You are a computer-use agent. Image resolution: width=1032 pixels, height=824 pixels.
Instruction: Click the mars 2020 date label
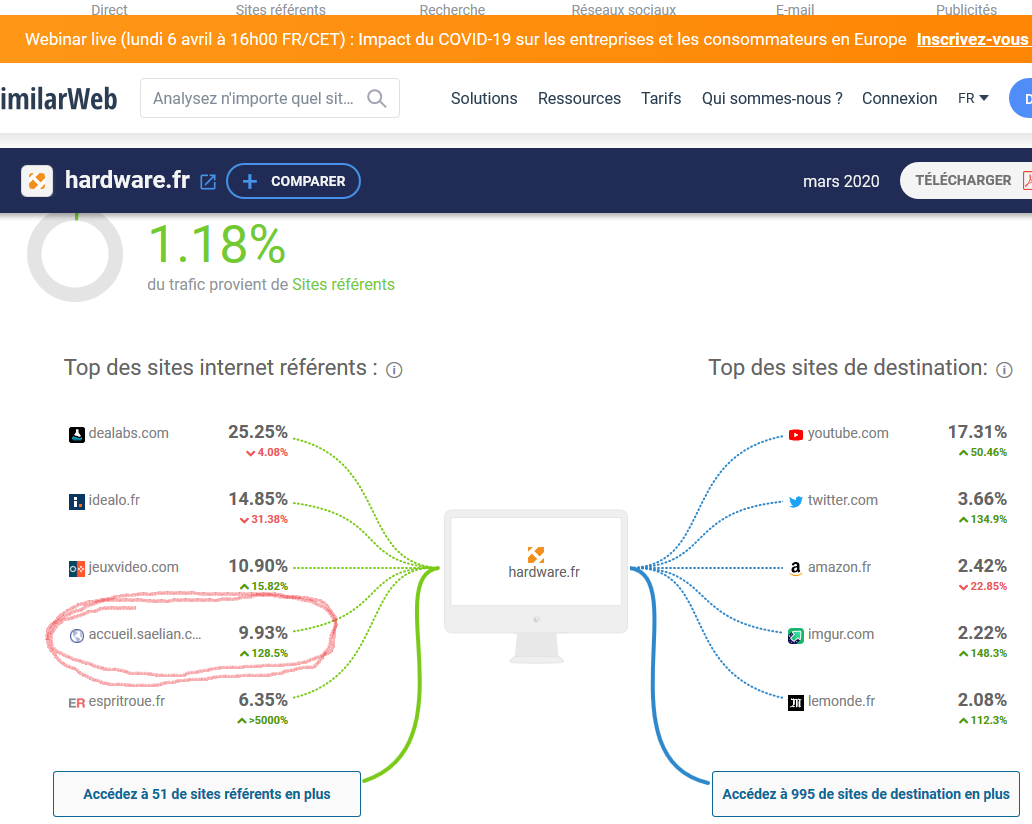click(840, 181)
